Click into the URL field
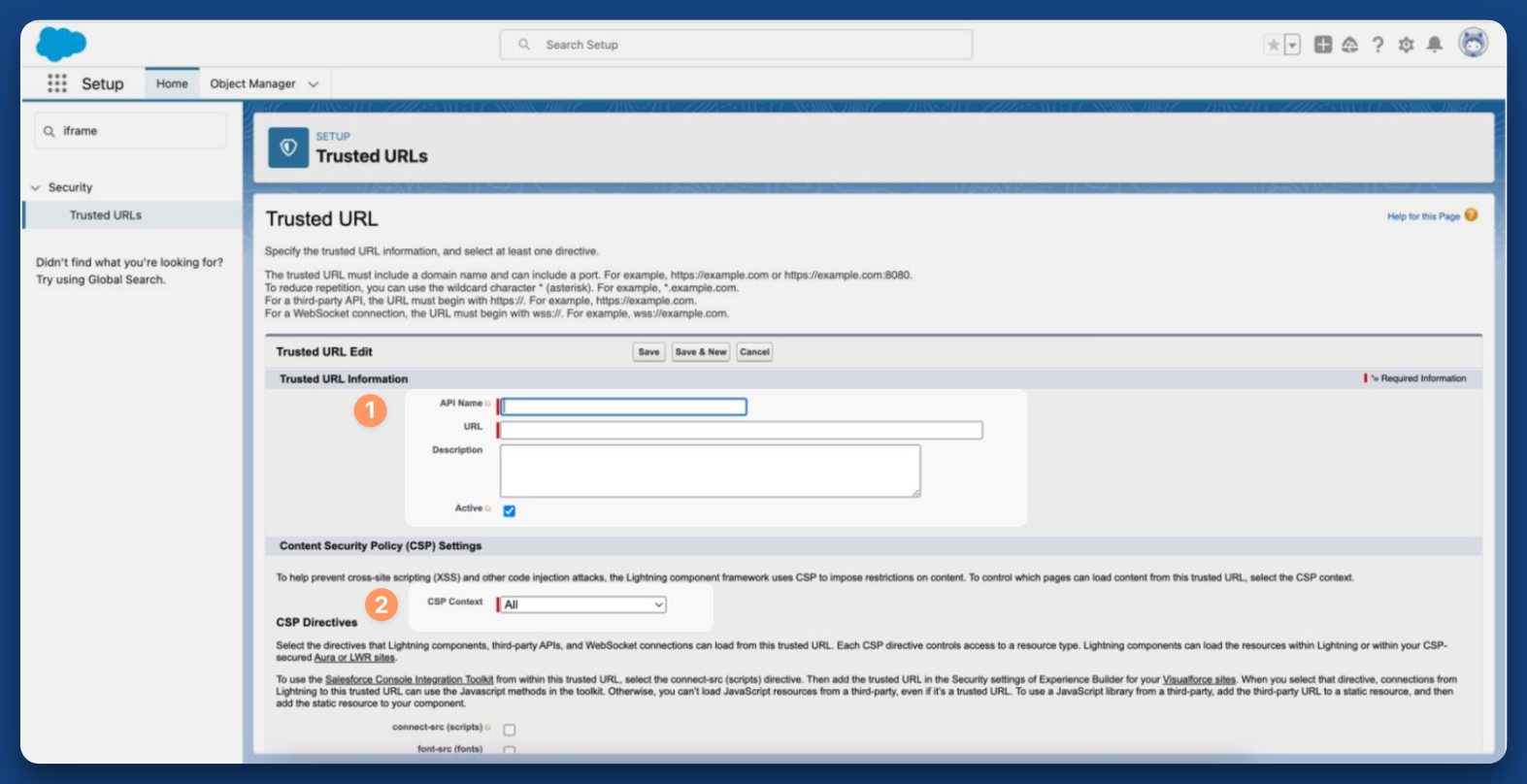1527x784 pixels. [742, 430]
